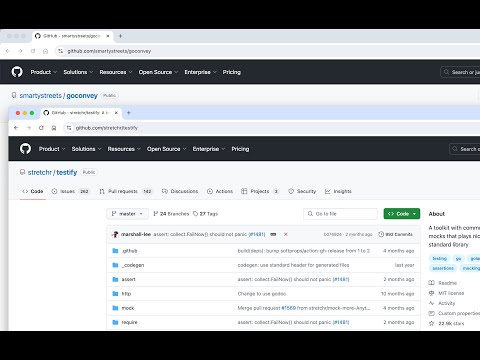Open new tab in testify window
The image size is (480, 360).
[129, 113]
